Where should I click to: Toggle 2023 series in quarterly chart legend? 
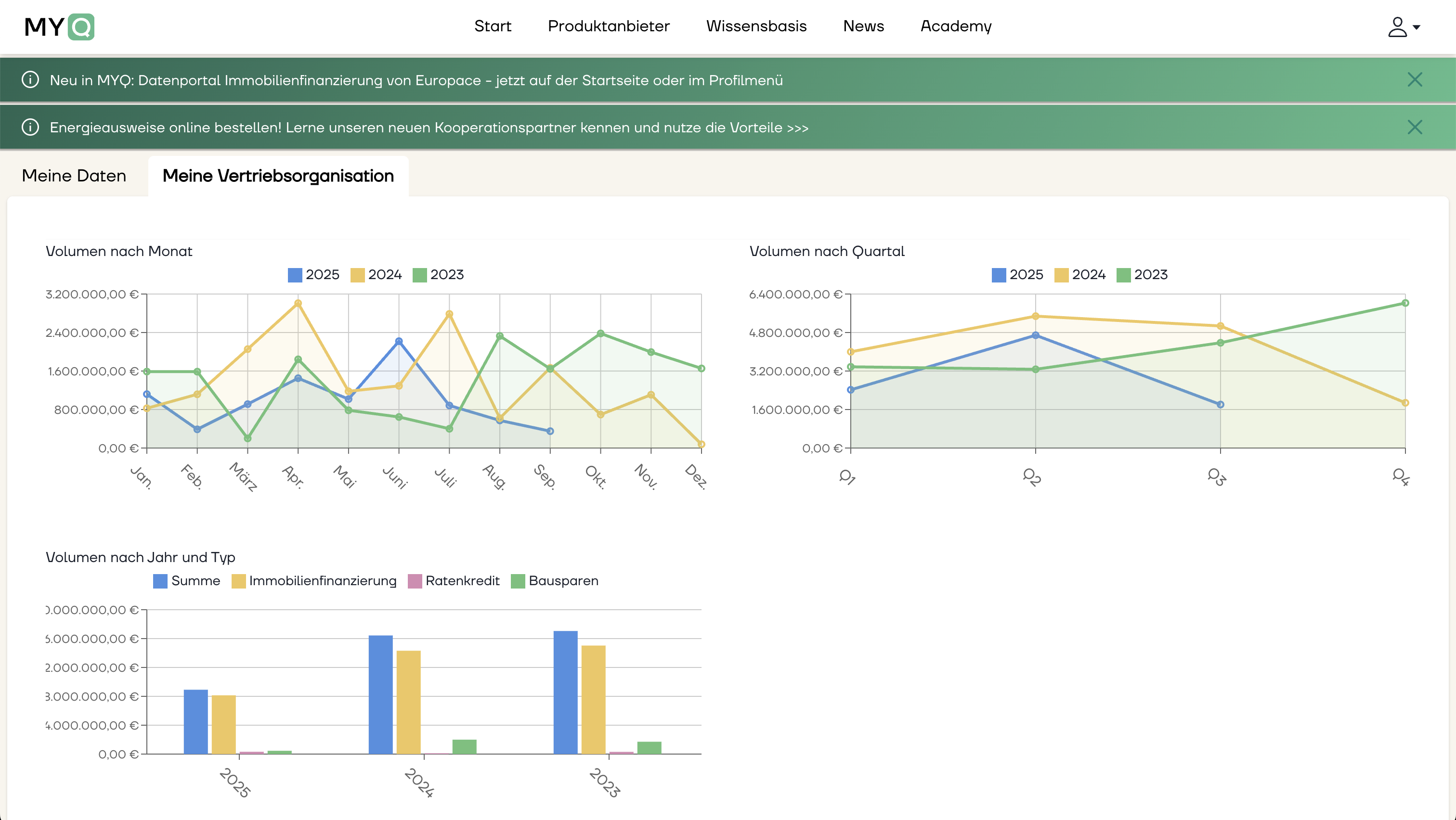[1142, 274]
